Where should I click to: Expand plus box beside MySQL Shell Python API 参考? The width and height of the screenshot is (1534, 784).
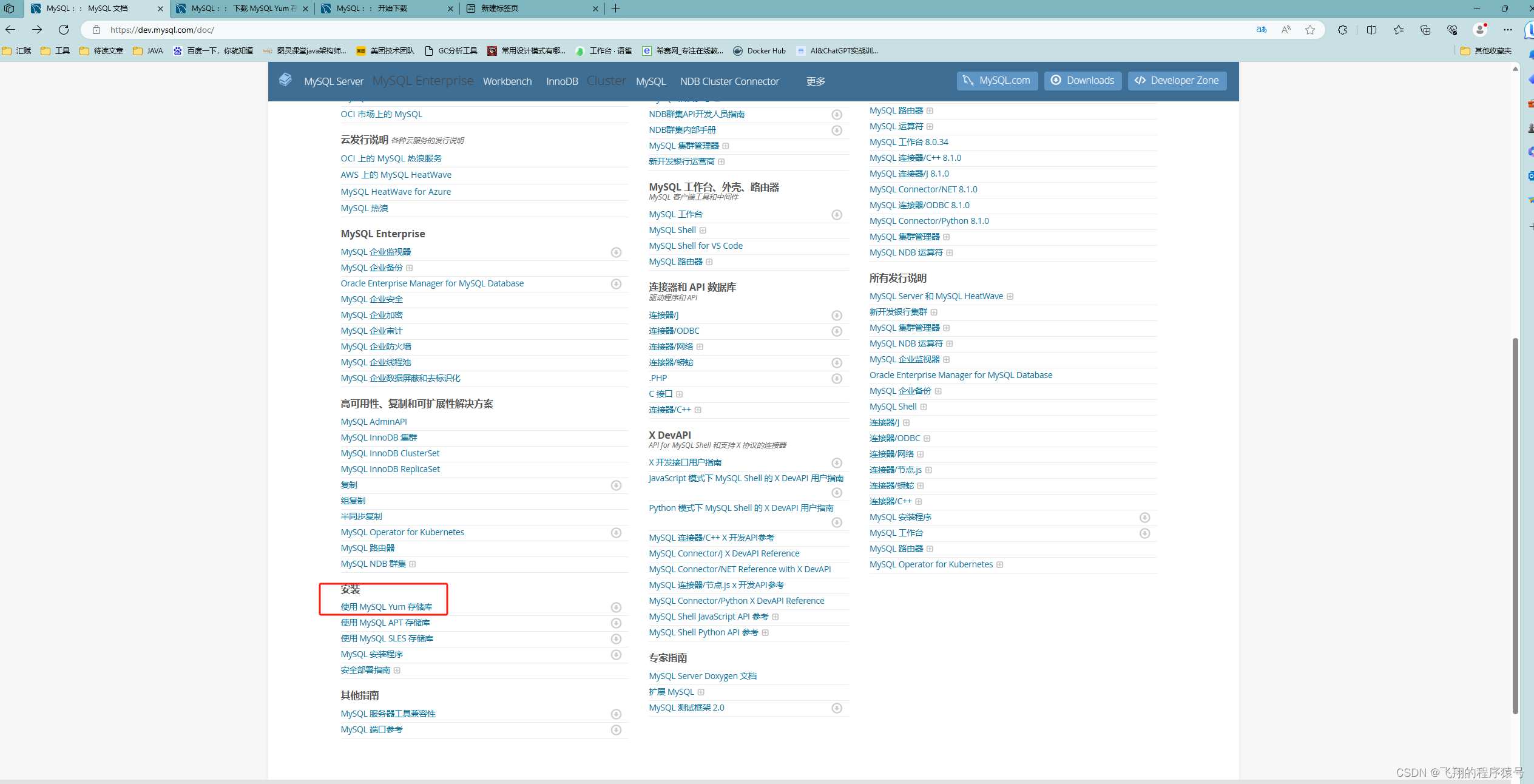click(x=765, y=633)
